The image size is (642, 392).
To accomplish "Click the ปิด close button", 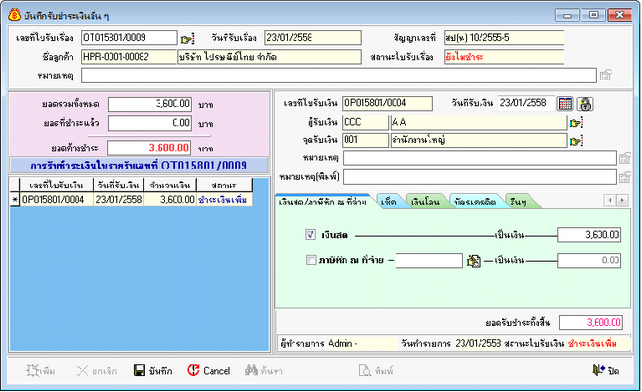I will click(606, 371).
